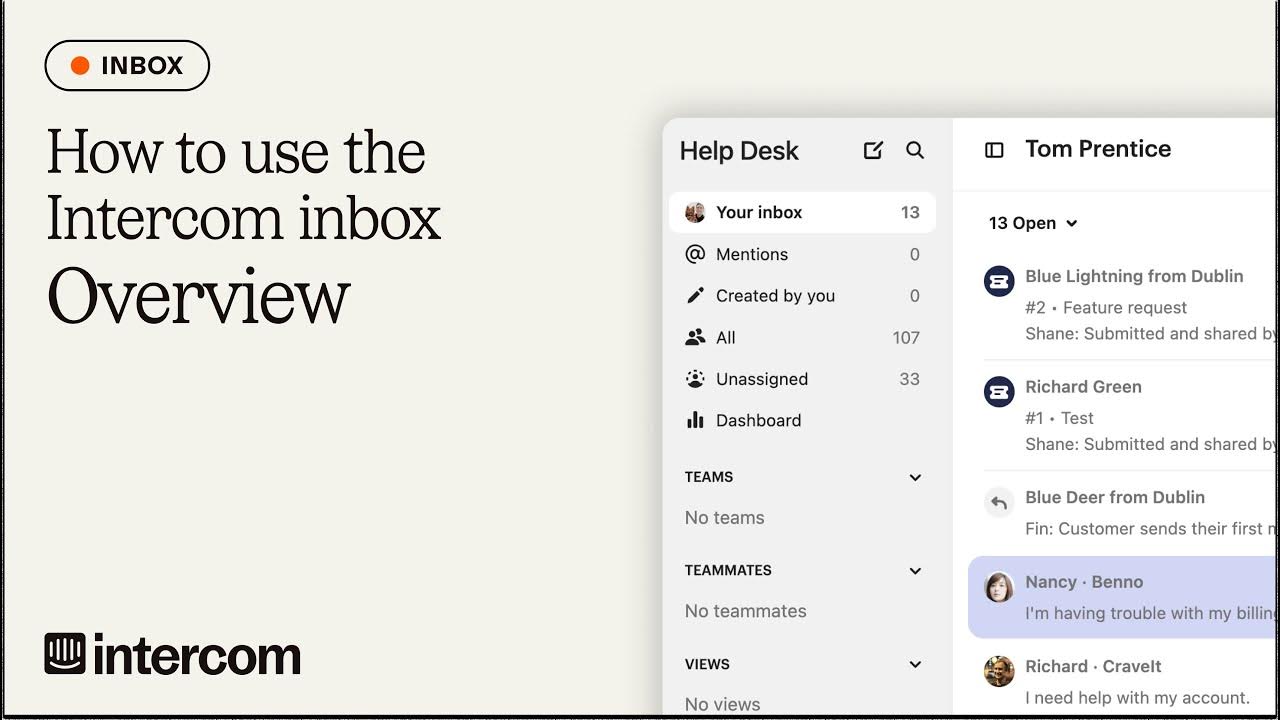Screen dimensions: 1280x720
Task: Open the All conversations inbox
Action: pyautogui.click(x=802, y=337)
